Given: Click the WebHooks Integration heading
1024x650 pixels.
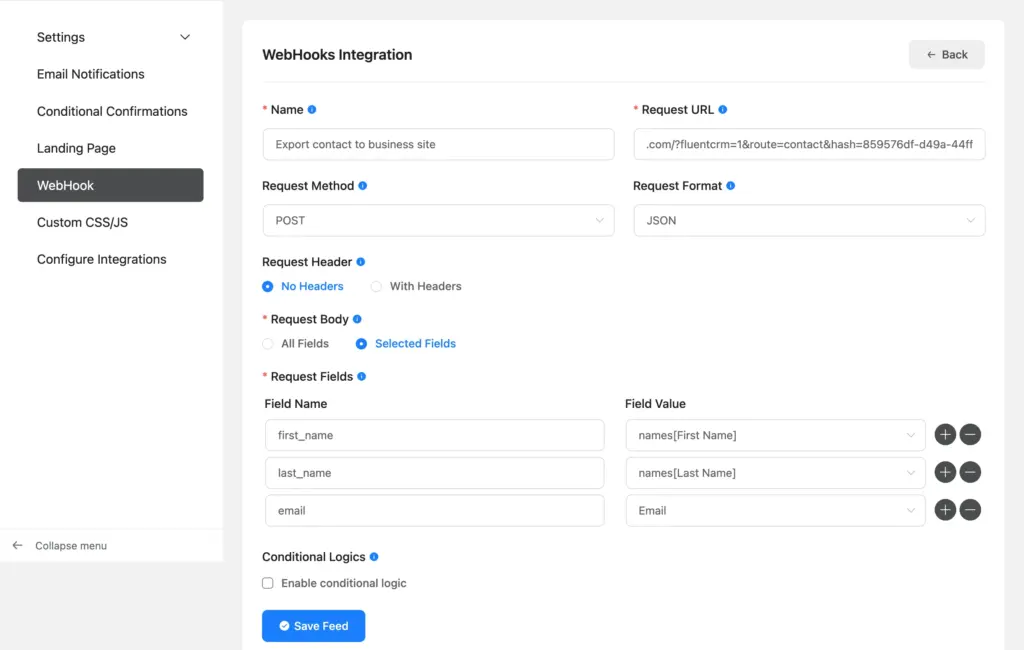Looking at the screenshot, I should [x=337, y=55].
